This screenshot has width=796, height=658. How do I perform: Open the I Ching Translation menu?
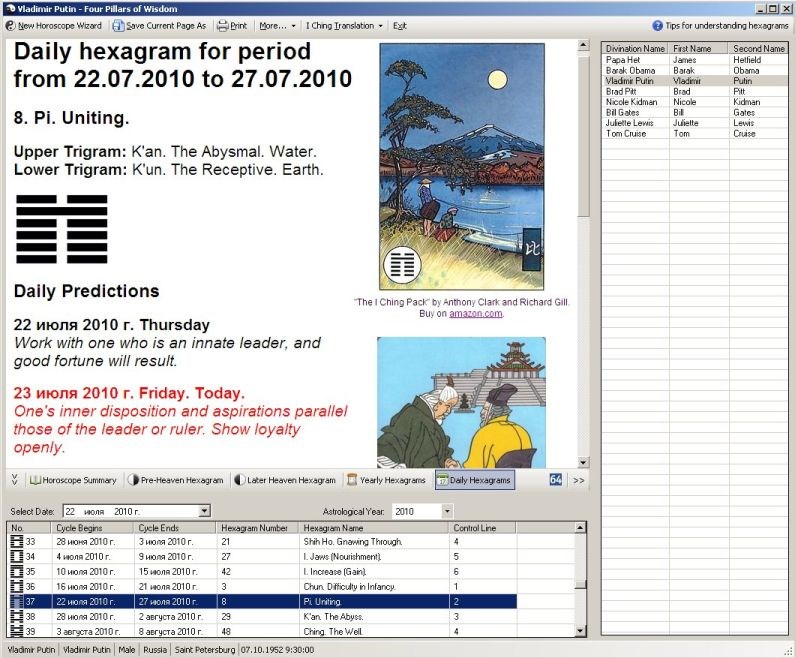(x=344, y=25)
